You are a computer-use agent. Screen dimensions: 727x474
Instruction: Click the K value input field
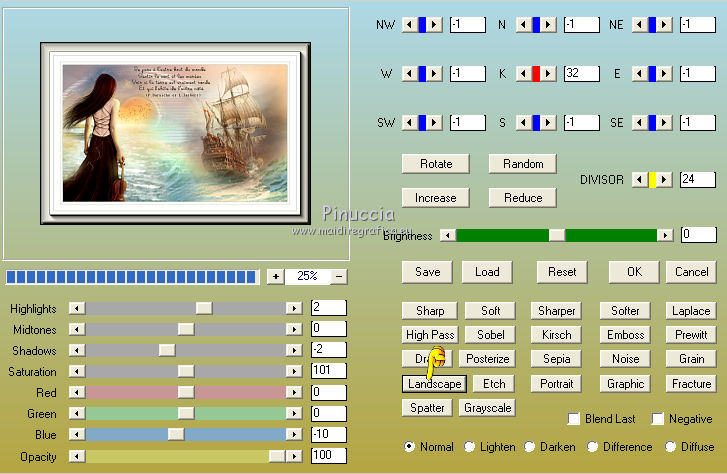pyautogui.click(x=582, y=73)
